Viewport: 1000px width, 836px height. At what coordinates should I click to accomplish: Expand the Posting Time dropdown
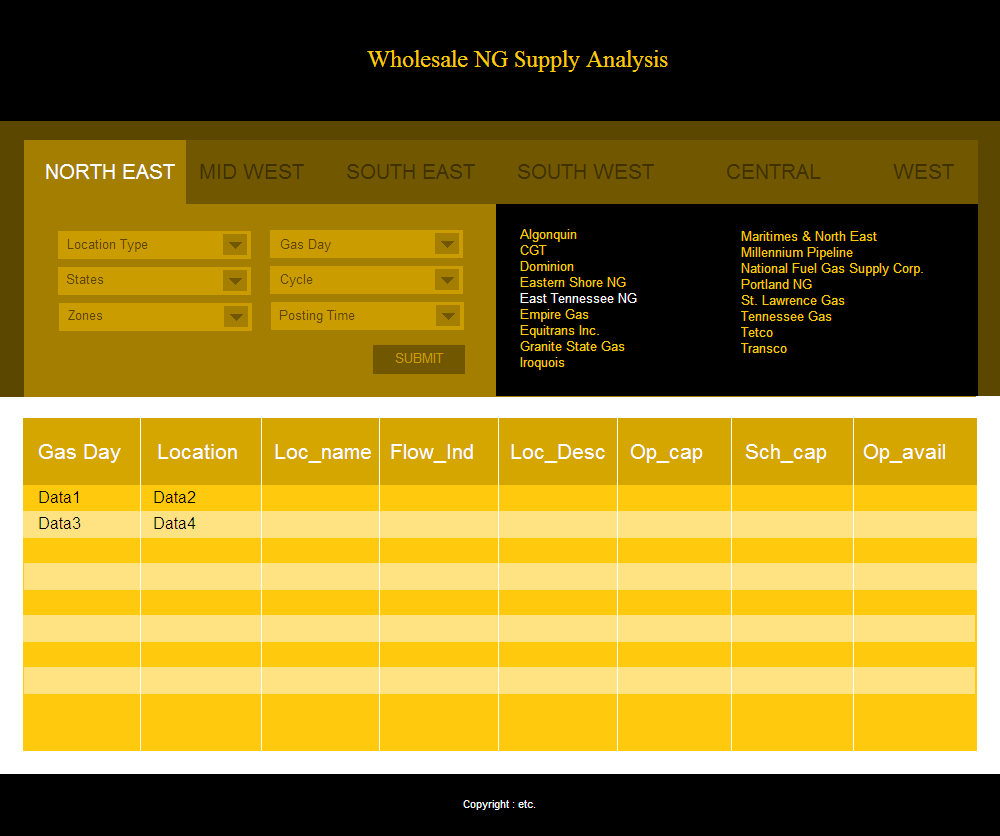(367, 316)
